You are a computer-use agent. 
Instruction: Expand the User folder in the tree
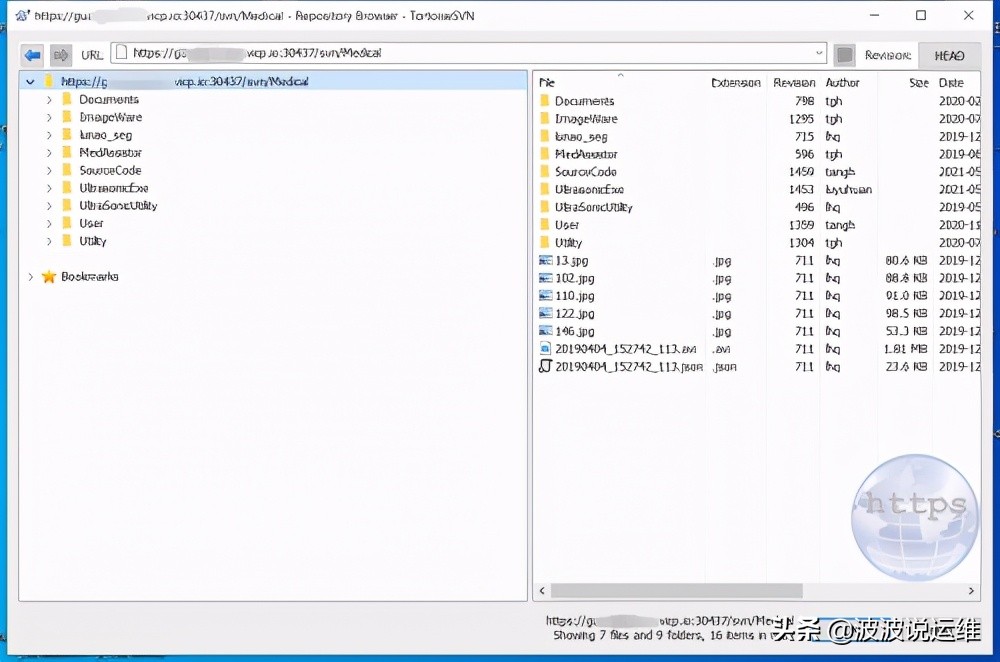[x=49, y=224]
